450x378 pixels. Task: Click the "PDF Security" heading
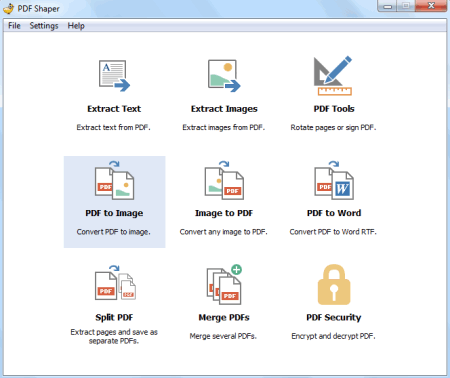[x=334, y=318]
